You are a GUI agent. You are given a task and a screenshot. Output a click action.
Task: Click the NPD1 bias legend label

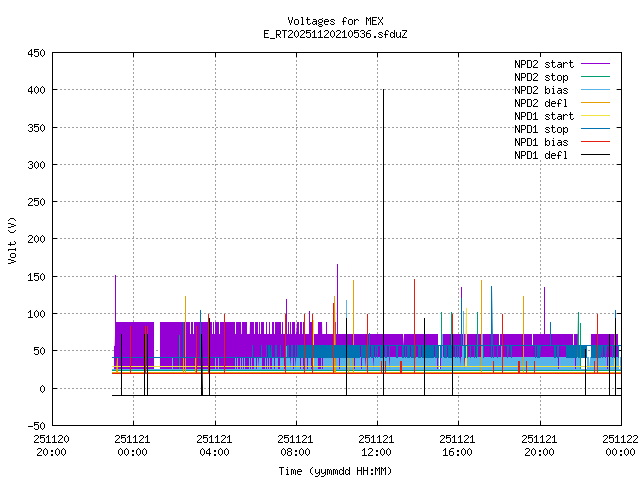point(542,142)
